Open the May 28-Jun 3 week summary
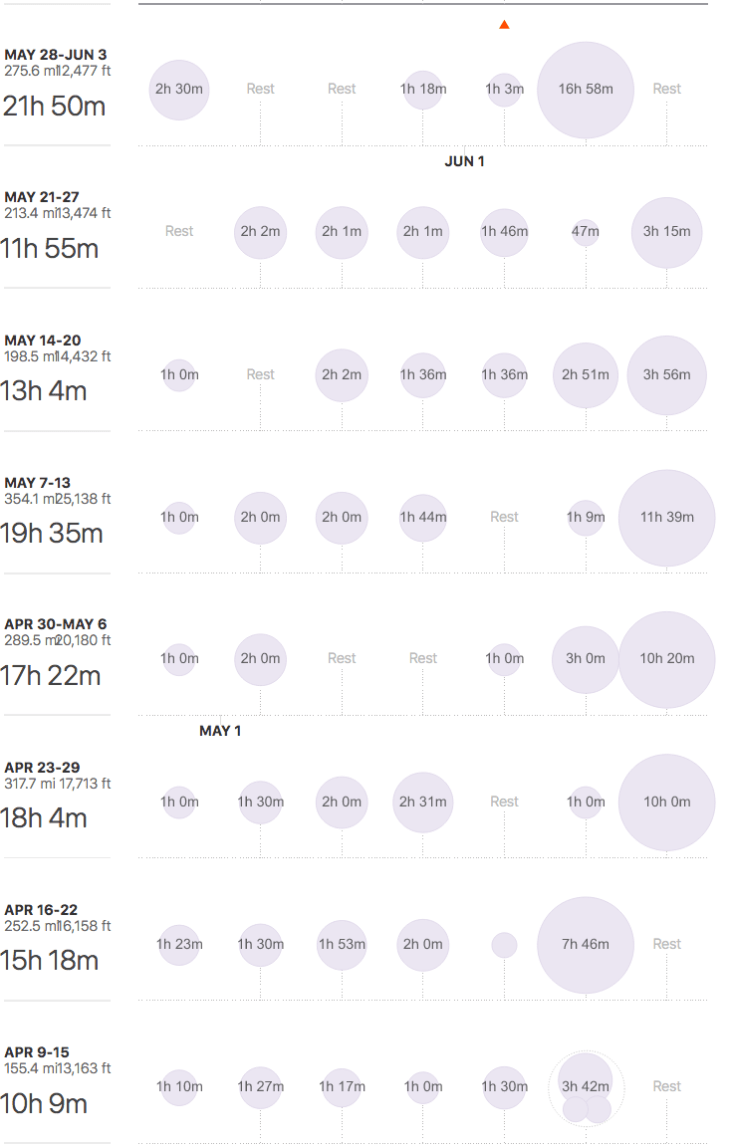Viewport: 729px width, 1148px height. [55, 54]
